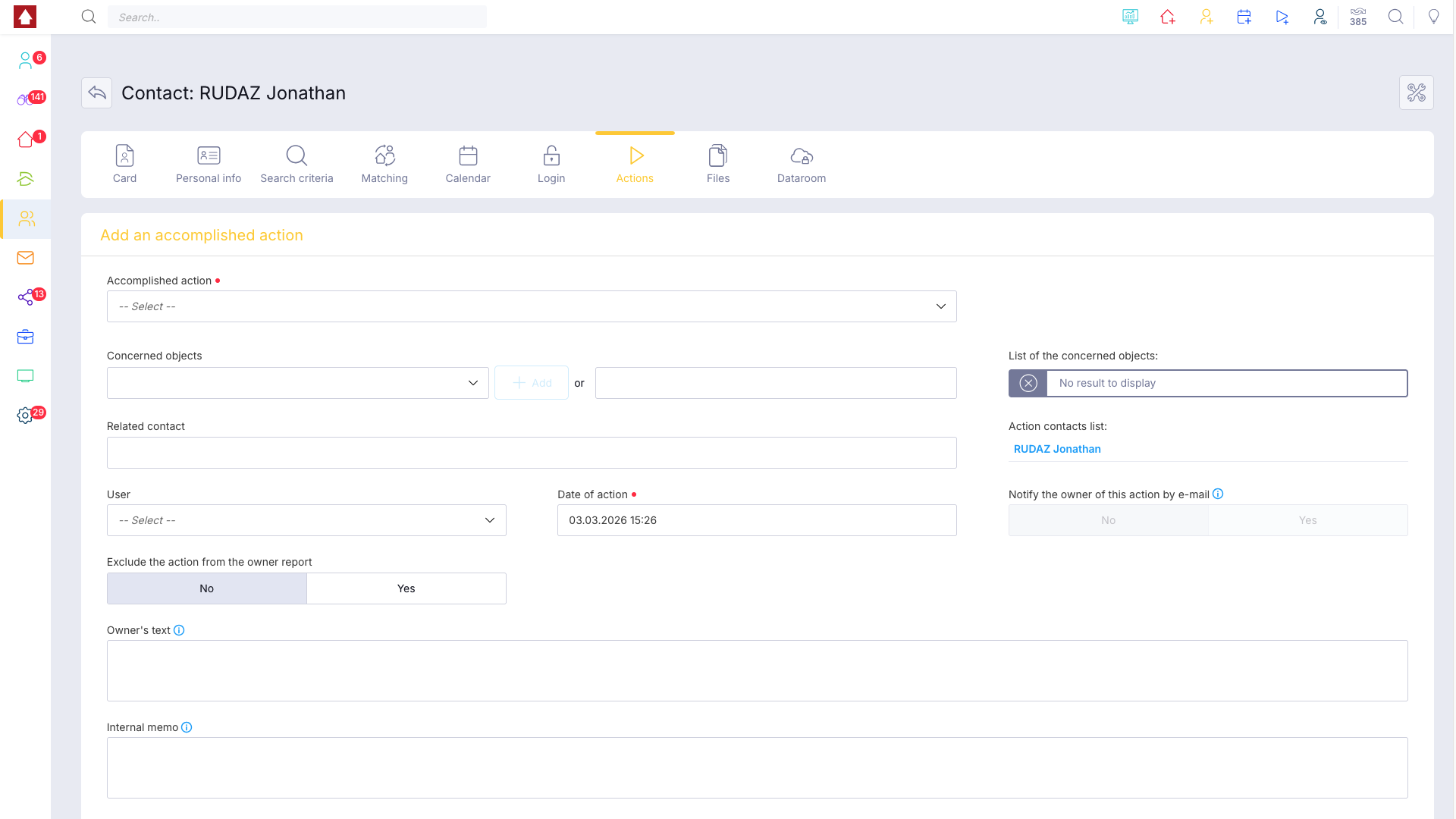
Task: Open the share sidebar icon with badge 13
Action: pyautogui.click(x=26, y=297)
